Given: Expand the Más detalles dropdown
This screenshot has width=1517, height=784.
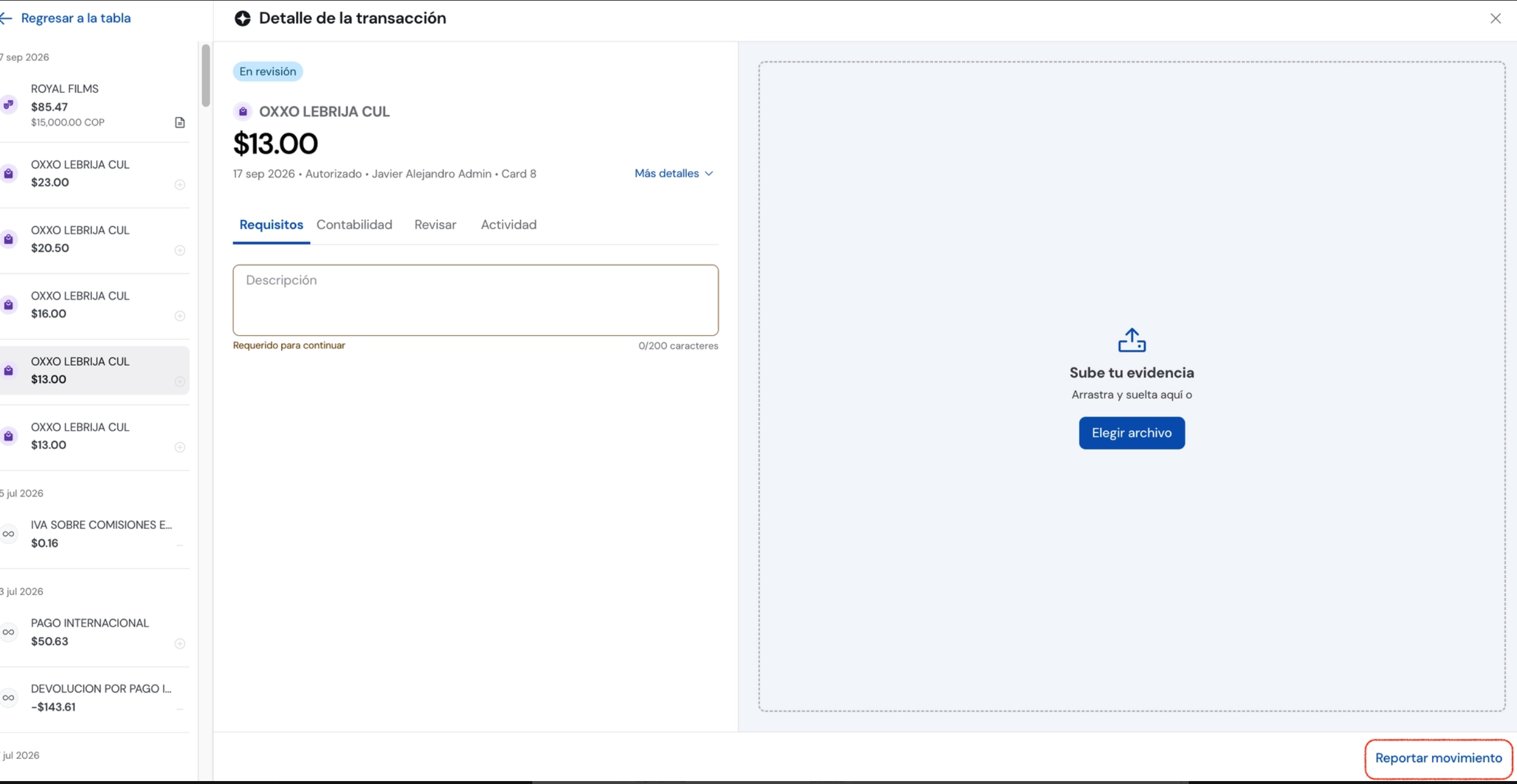Looking at the screenshot, I should point(674,173).
